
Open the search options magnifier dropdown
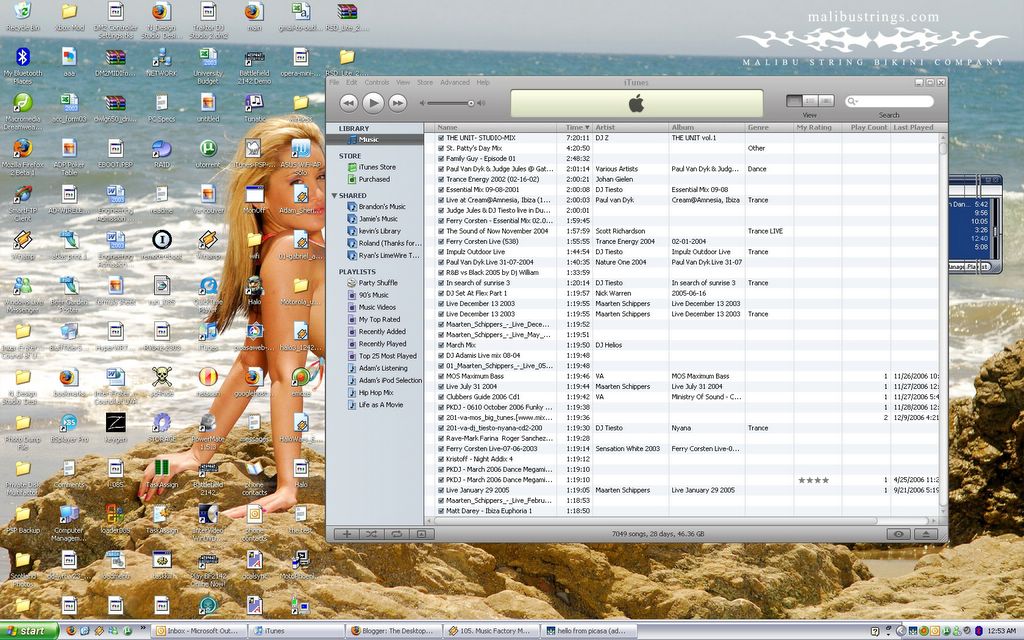click(x=852, y=101)
